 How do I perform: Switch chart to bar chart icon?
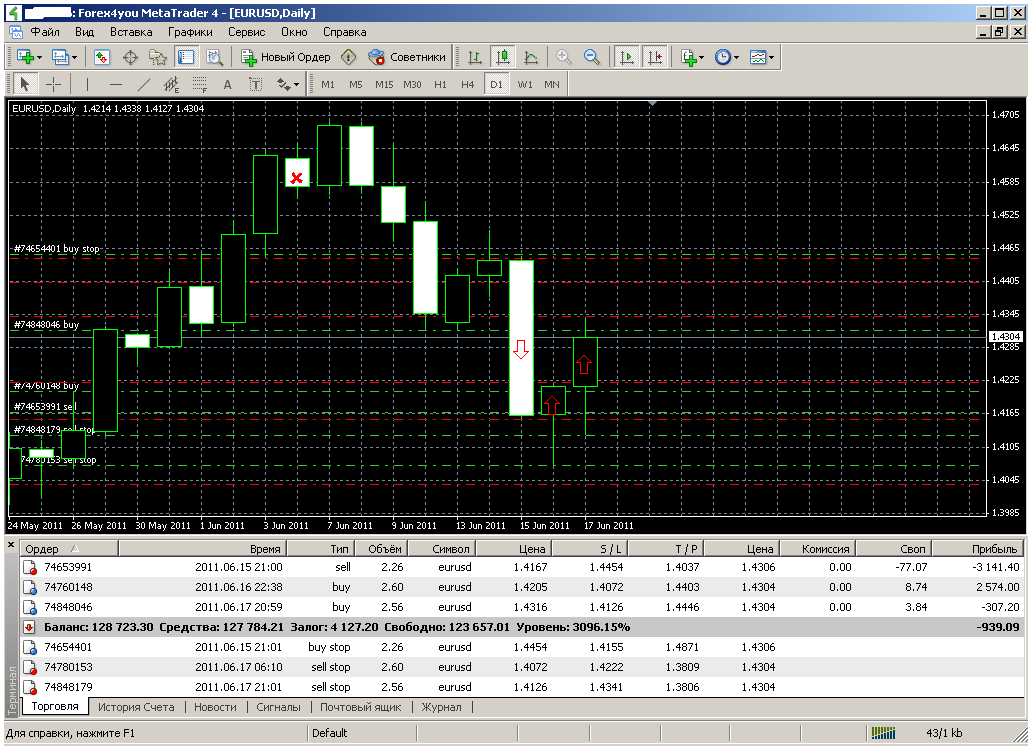coord(475,57)
